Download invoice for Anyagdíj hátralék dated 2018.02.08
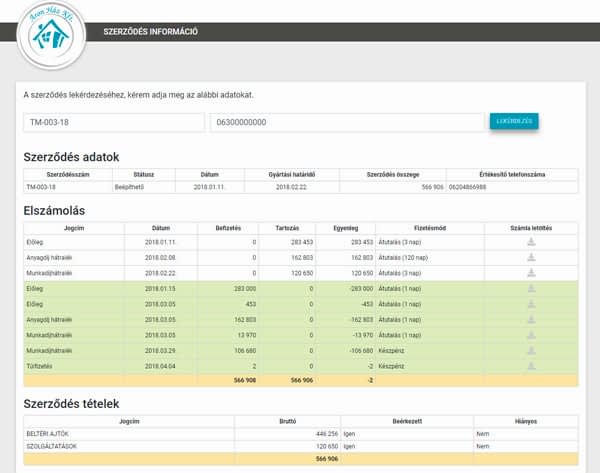This screenshot has width=600, height=473. (x=531, y=257)
